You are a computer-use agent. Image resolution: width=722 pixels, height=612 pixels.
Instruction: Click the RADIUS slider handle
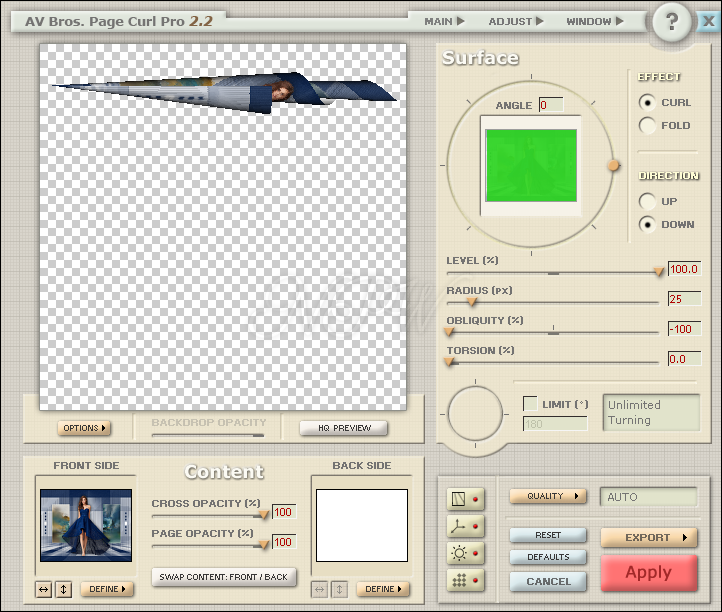[x=472, y=302]
